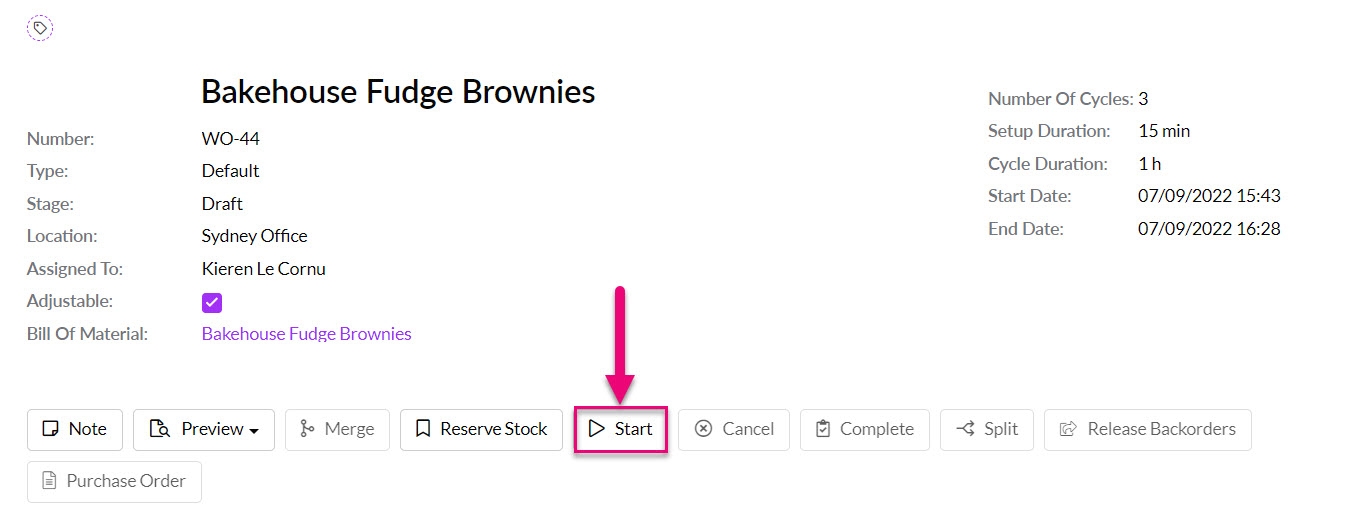Image resolution: width=1357 pixels, height=517 pixels.
Task: Click the Merge branch icon
Action: click(307, 429)
